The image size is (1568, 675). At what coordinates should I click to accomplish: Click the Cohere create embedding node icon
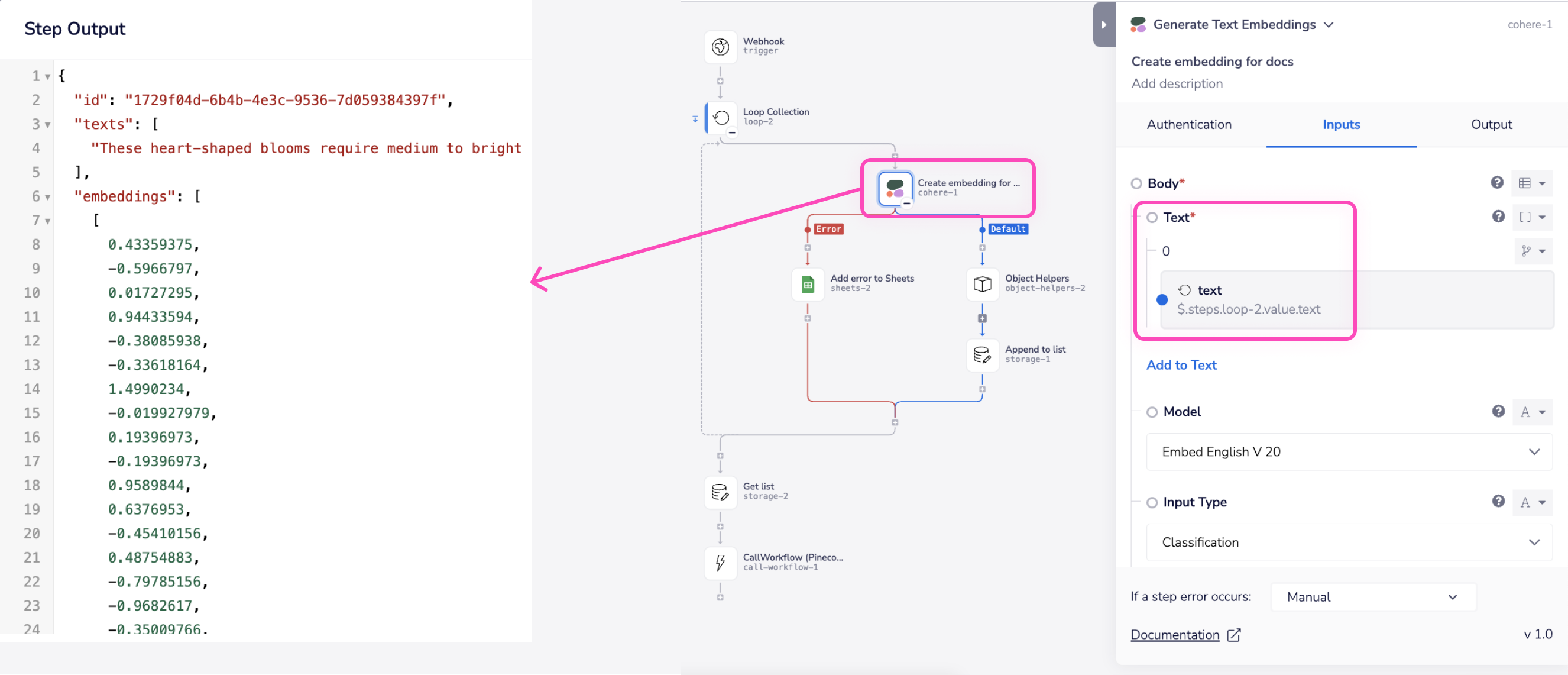pyautogui.click(x=895, y=188)
